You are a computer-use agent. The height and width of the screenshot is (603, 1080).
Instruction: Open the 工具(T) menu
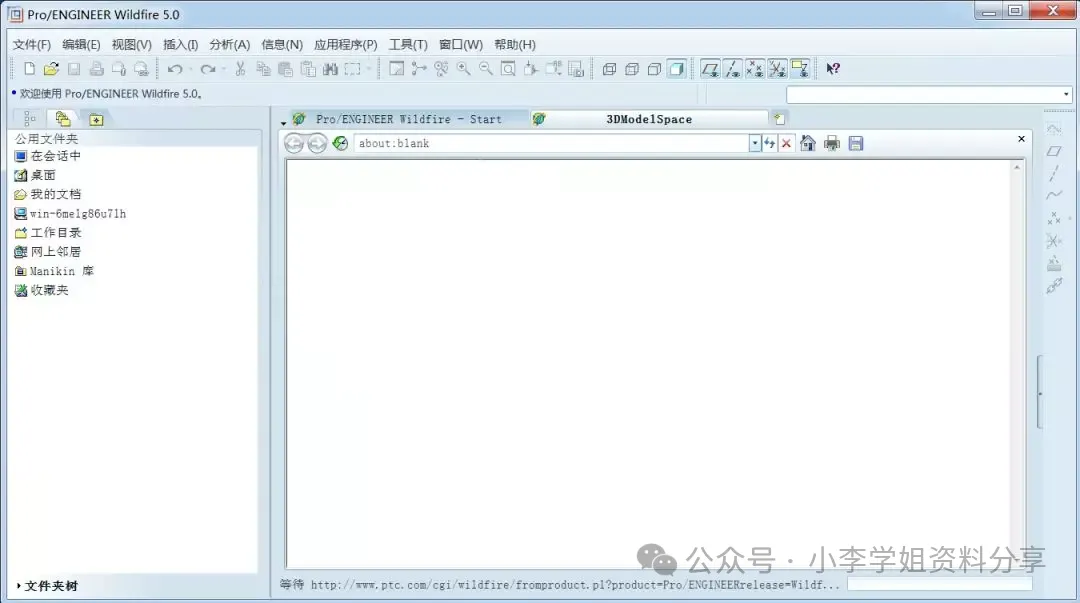pyautogui.click(x=408, y=44)
